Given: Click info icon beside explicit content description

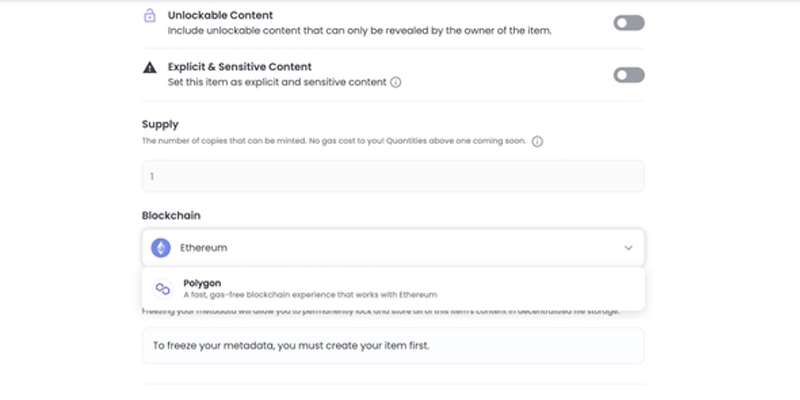Looking at the screenshot, I should click(x=395, y=82).
